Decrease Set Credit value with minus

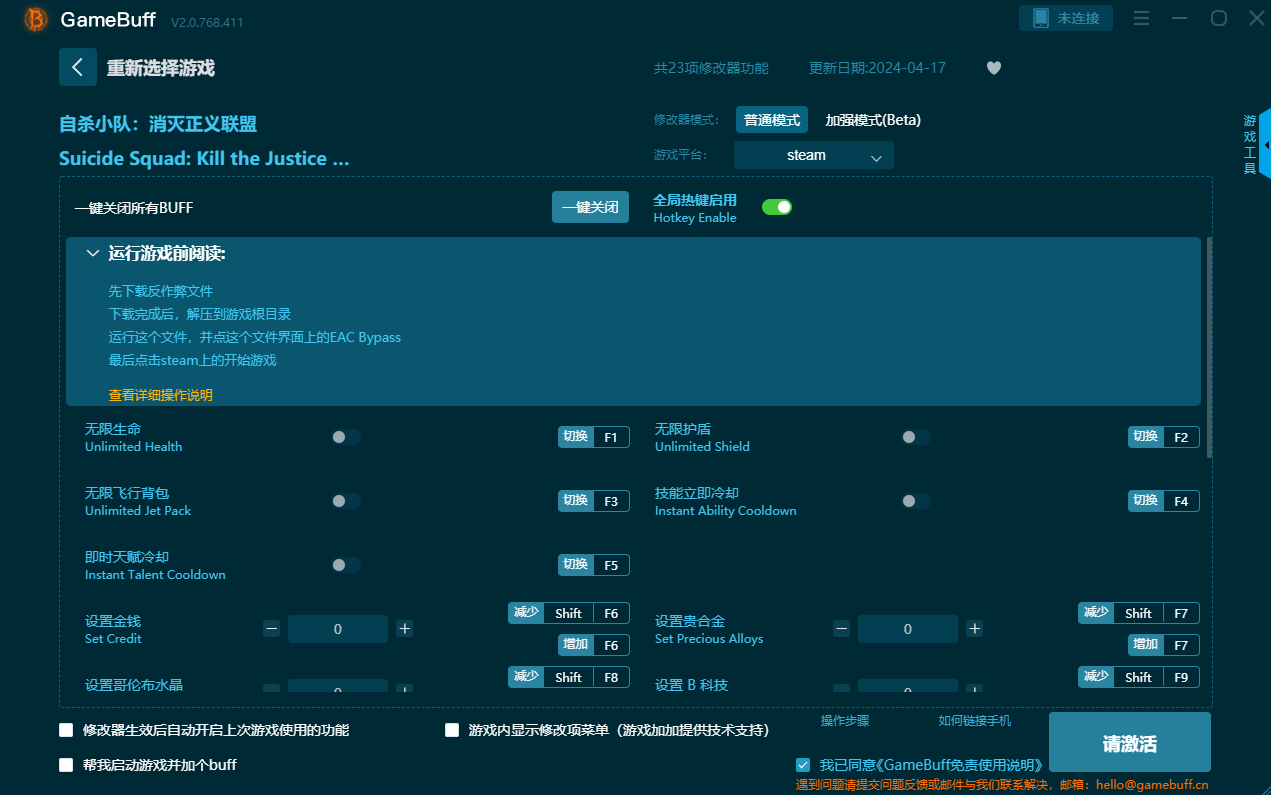click(x=272, y=629)
